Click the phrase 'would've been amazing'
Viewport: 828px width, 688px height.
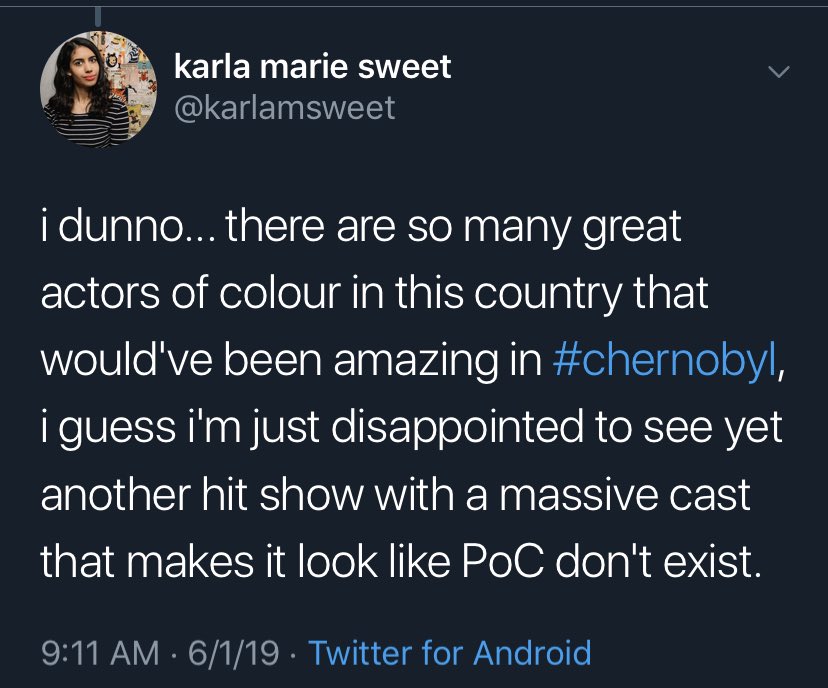(x=269, y=361)
